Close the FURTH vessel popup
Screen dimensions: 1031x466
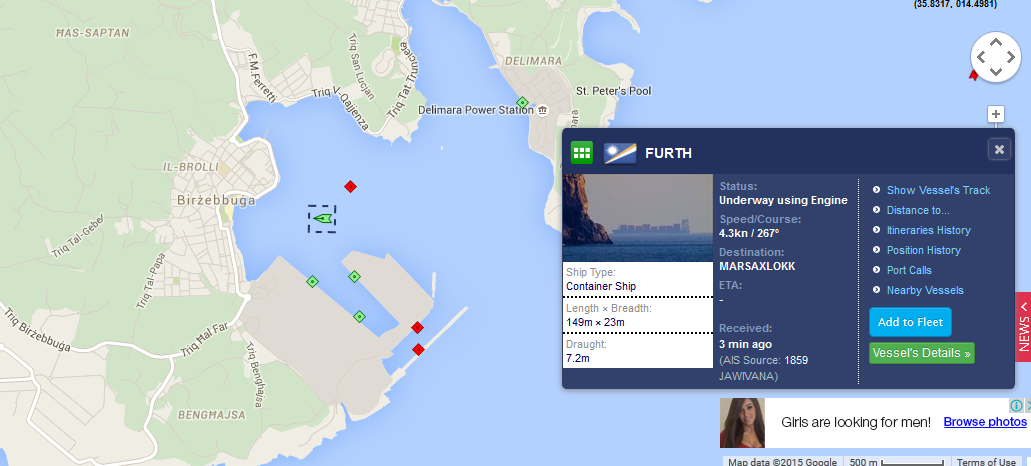[999, 149]
